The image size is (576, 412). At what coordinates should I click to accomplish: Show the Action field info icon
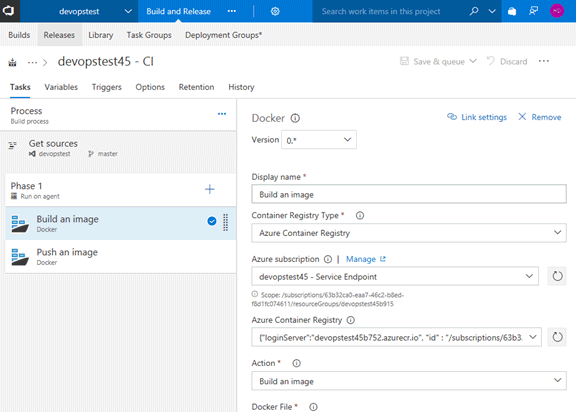296,363
